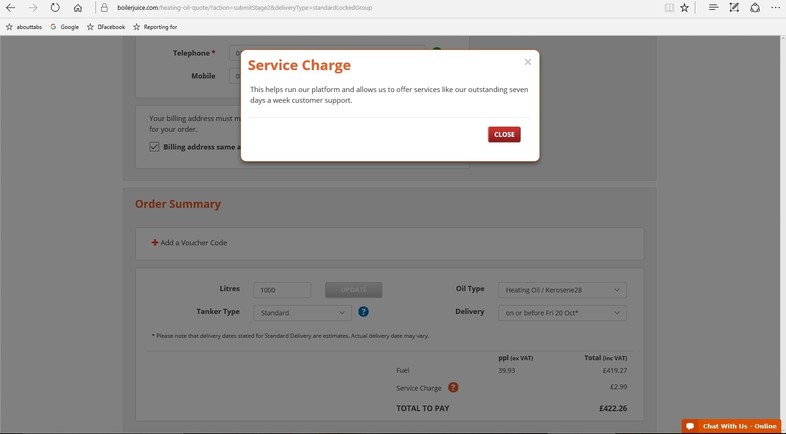Viewport: 786px width, 434px height.
Task: Click the £419.27 fuel total
Action: point(615,370)
